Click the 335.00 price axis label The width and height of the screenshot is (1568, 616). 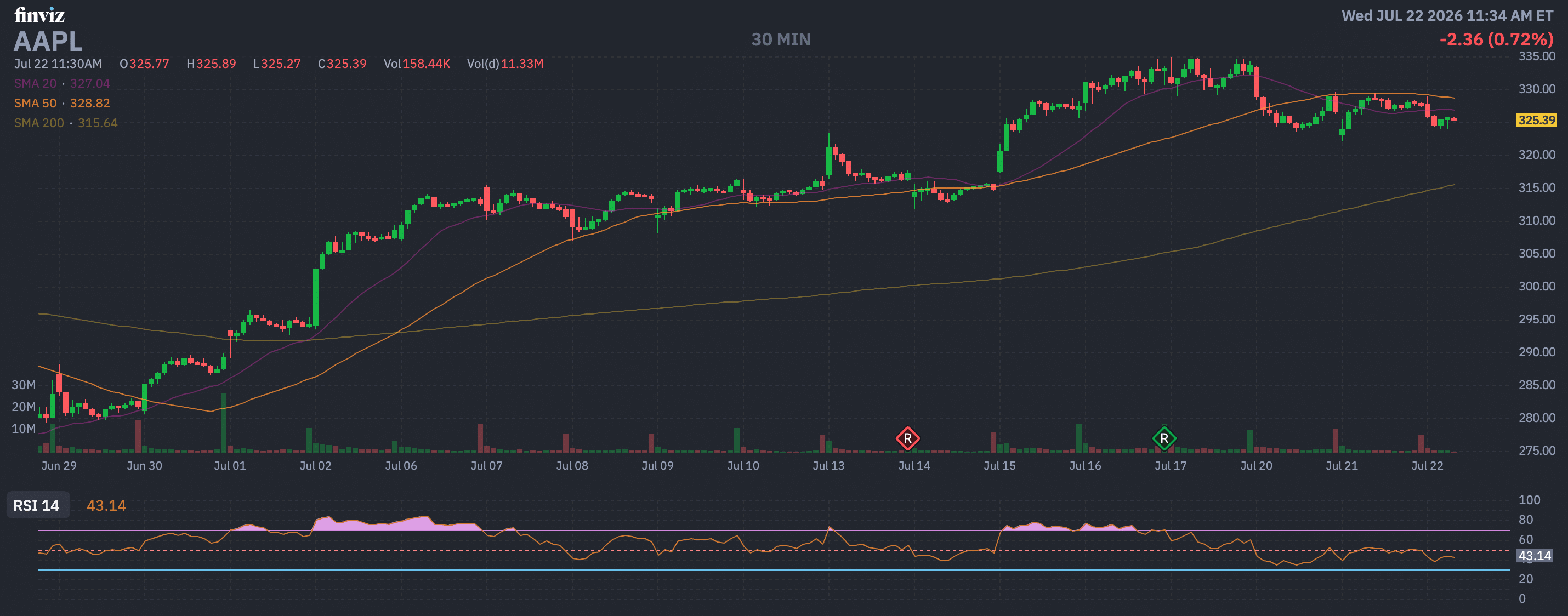coord(1536,56)
